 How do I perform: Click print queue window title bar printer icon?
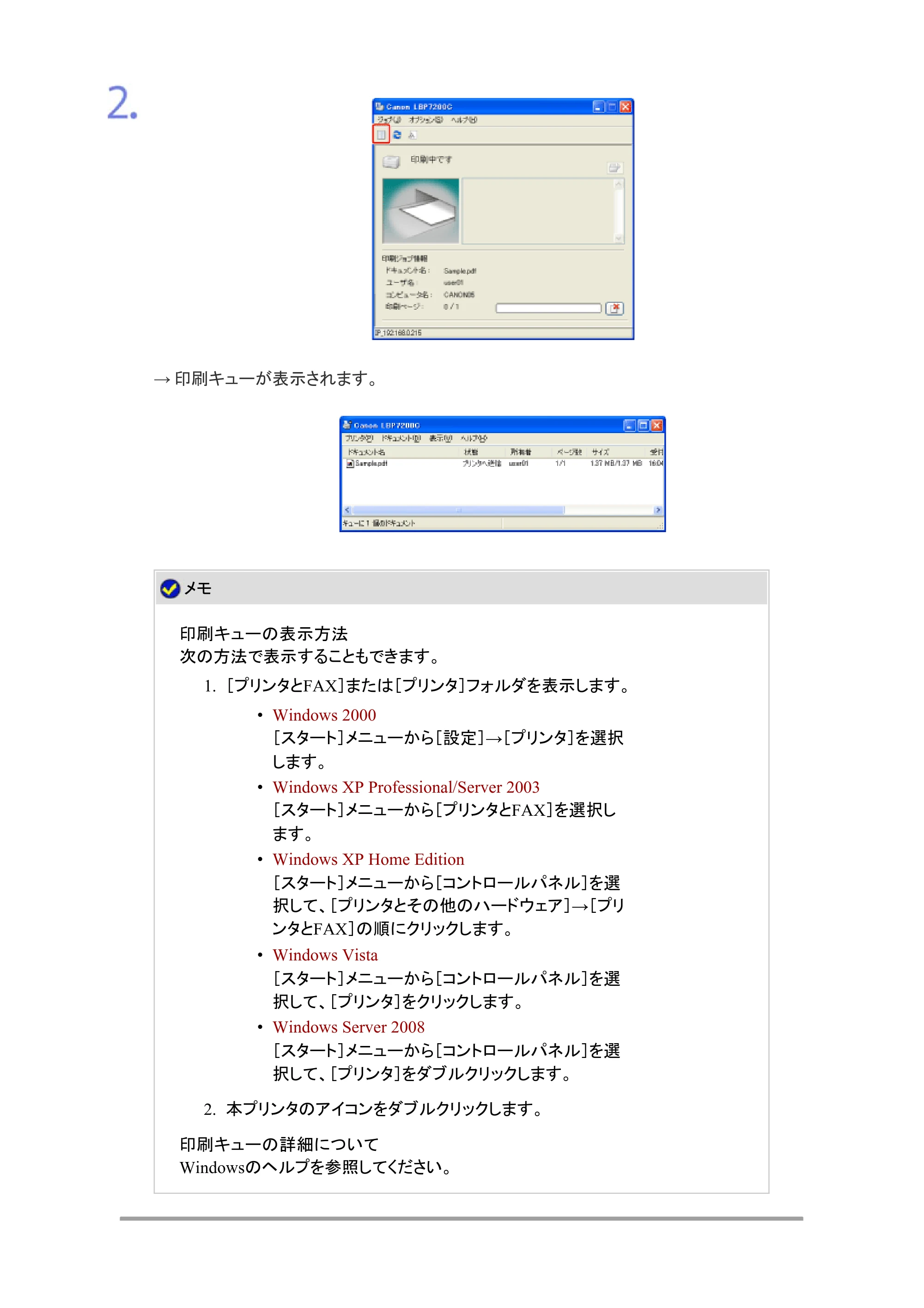(x=346, y=425)
